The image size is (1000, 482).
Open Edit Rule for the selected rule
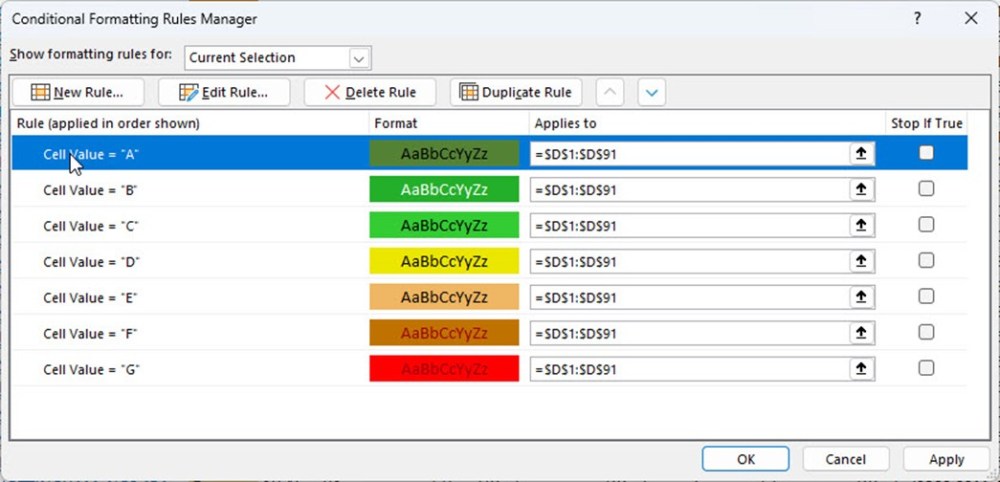224,92
